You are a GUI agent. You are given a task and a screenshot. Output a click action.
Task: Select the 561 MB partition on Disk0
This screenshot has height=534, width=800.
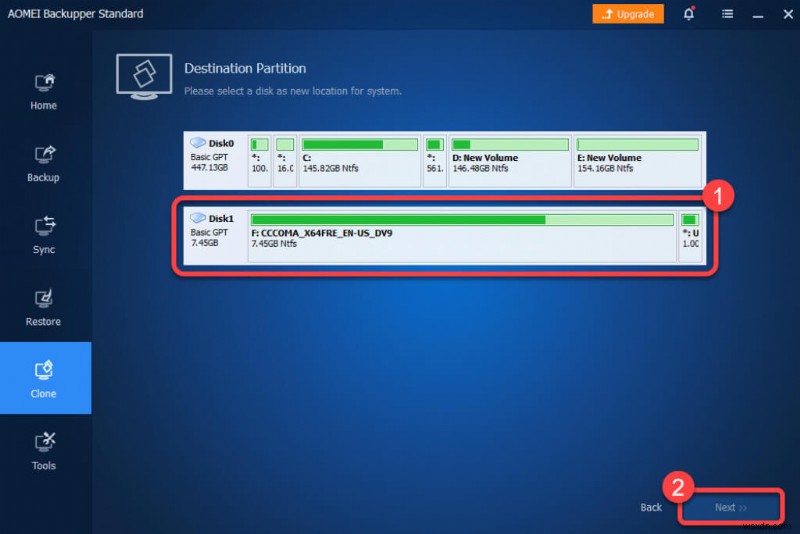[435, 161]
